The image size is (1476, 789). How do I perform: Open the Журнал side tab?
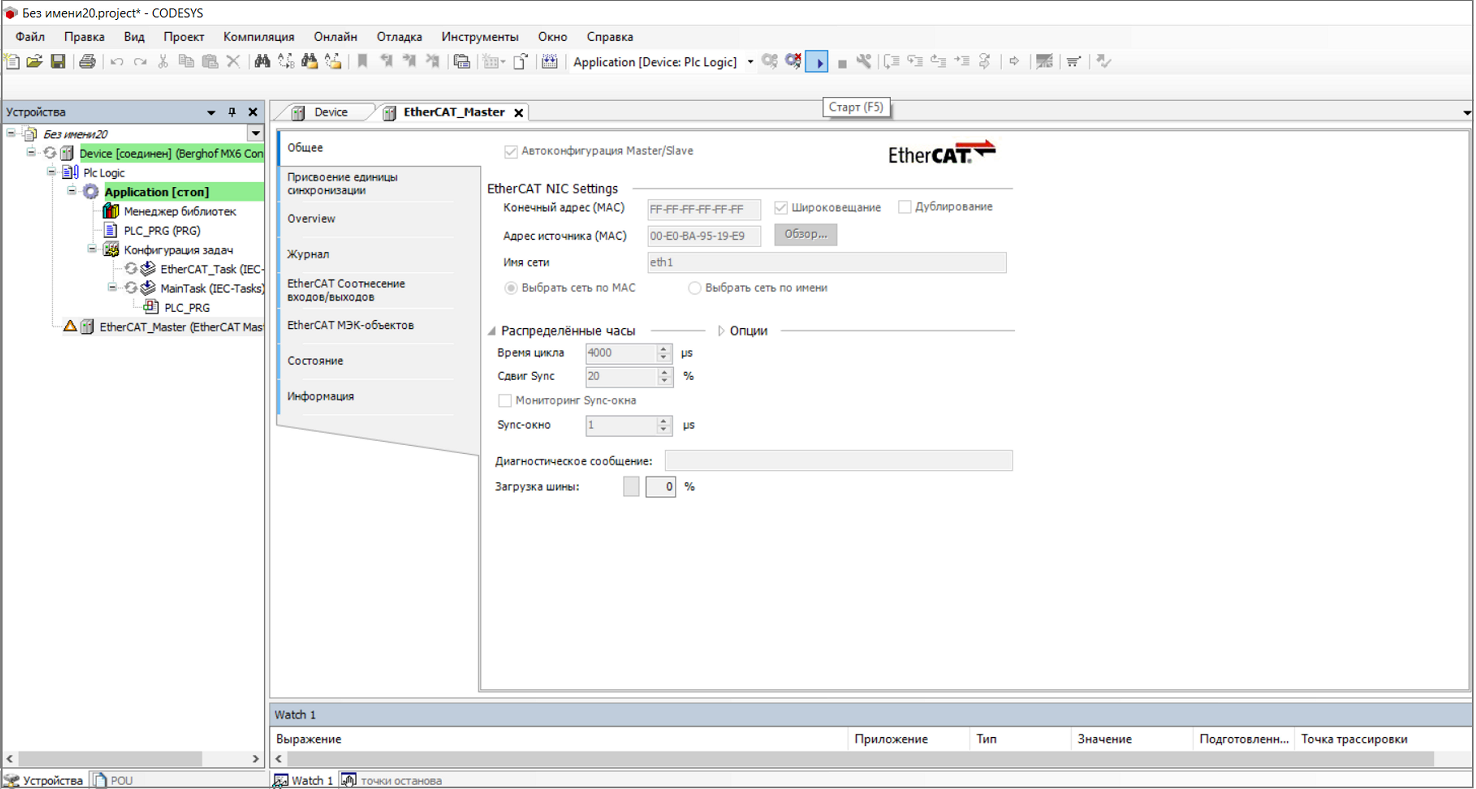coord(365,255)
